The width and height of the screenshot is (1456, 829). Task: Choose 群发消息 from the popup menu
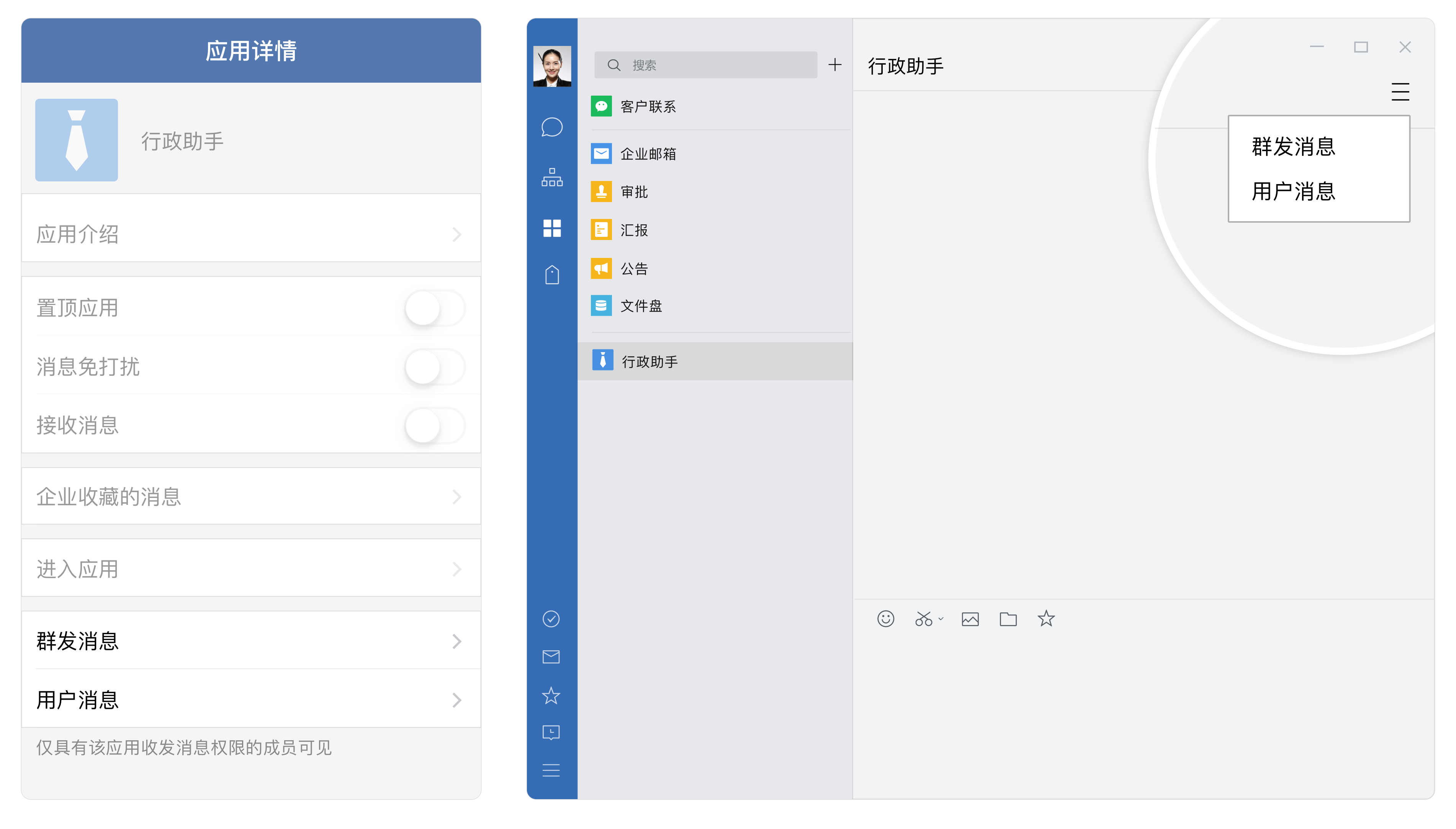[x=1293, y=147]
